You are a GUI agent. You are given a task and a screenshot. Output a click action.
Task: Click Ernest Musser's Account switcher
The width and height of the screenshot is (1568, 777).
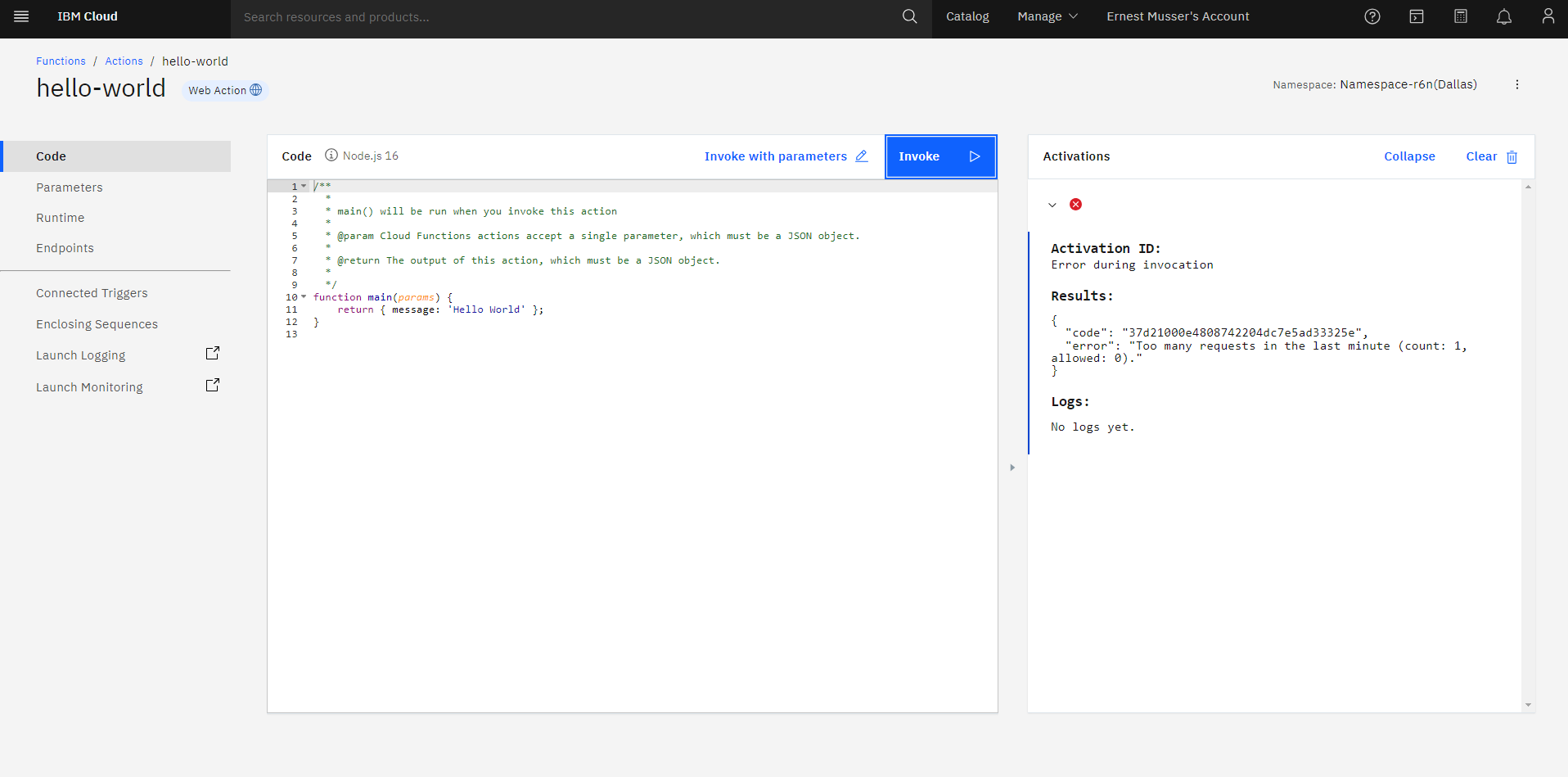click(1178, 16)
